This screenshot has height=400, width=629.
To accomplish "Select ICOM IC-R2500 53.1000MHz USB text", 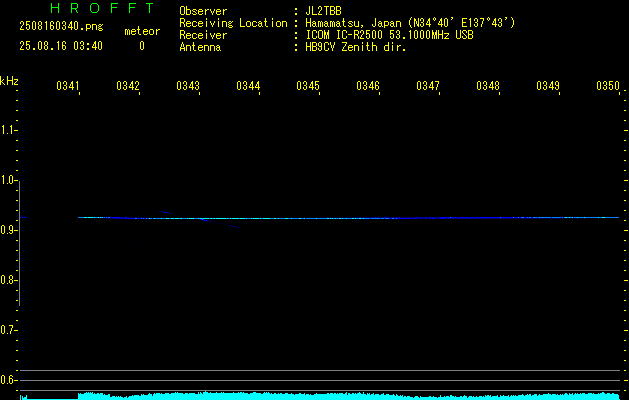I will 389,35.
